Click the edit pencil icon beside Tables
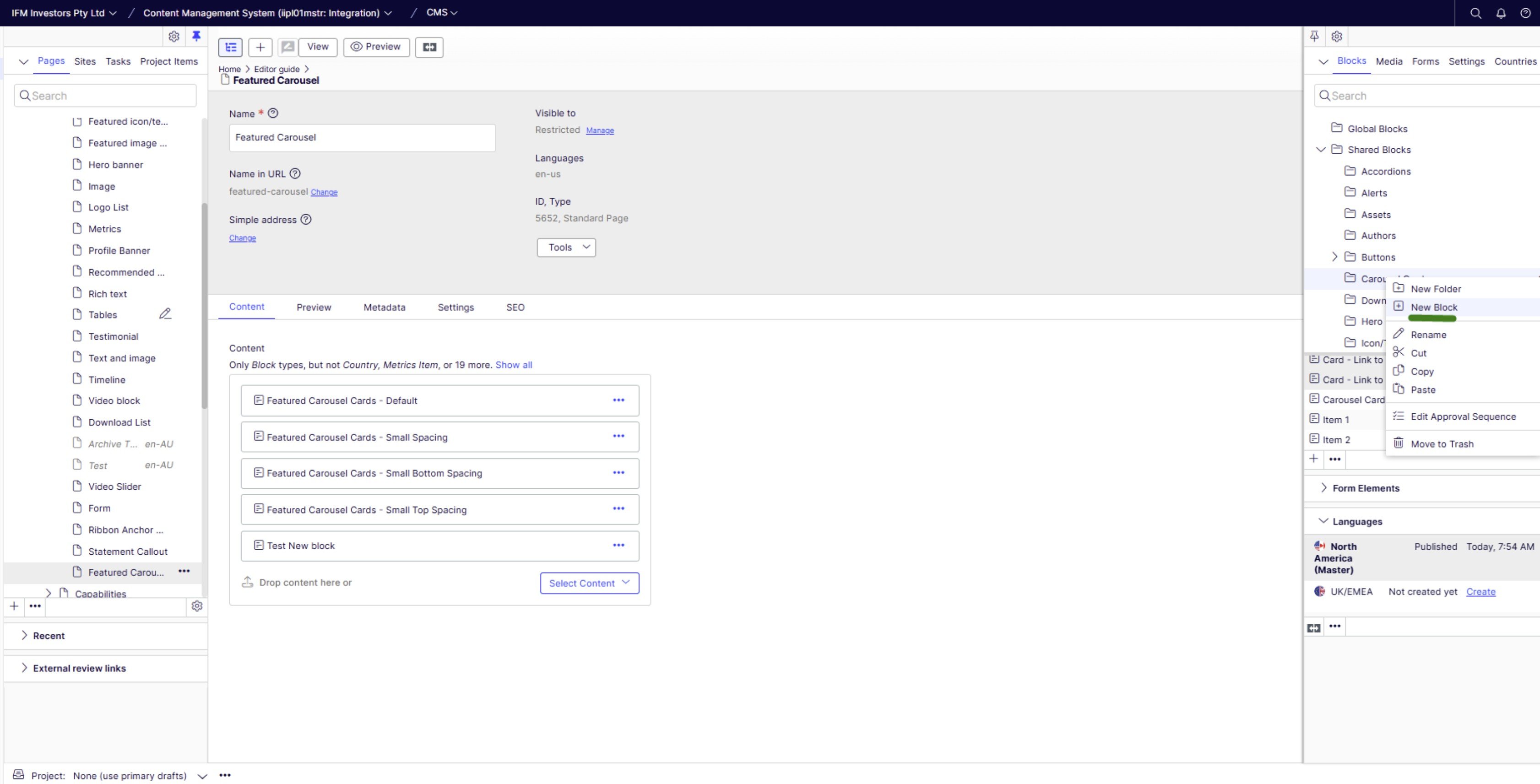Image resolution: width=1540 pixels, height=784 pixels. (165, 314)
